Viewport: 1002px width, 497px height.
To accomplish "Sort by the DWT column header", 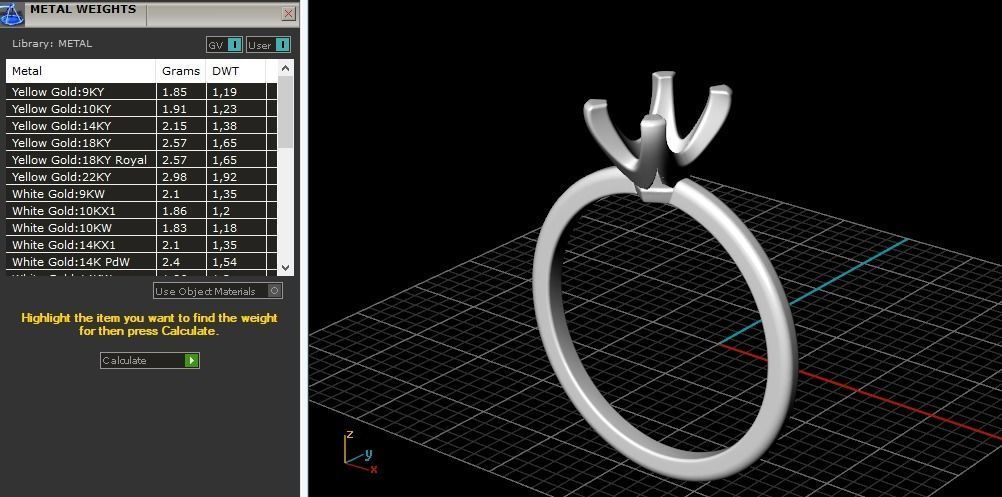I will 236,71.
